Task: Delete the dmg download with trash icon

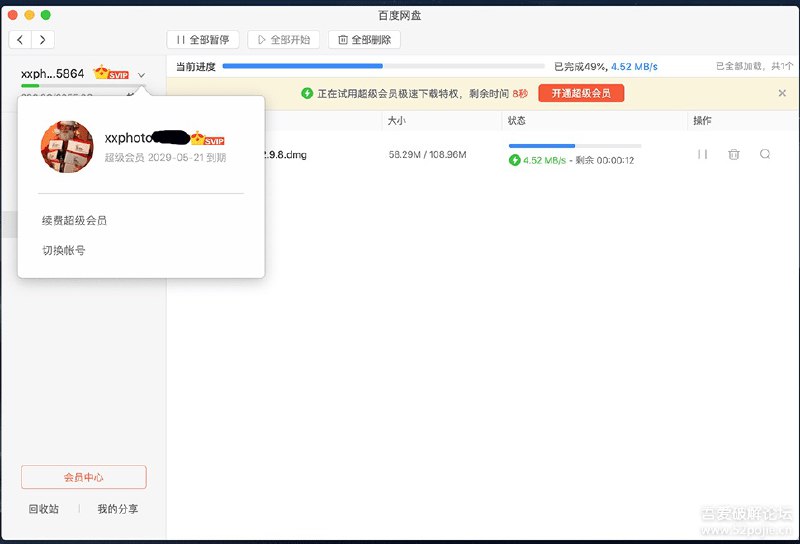Action: click(734, 154)
